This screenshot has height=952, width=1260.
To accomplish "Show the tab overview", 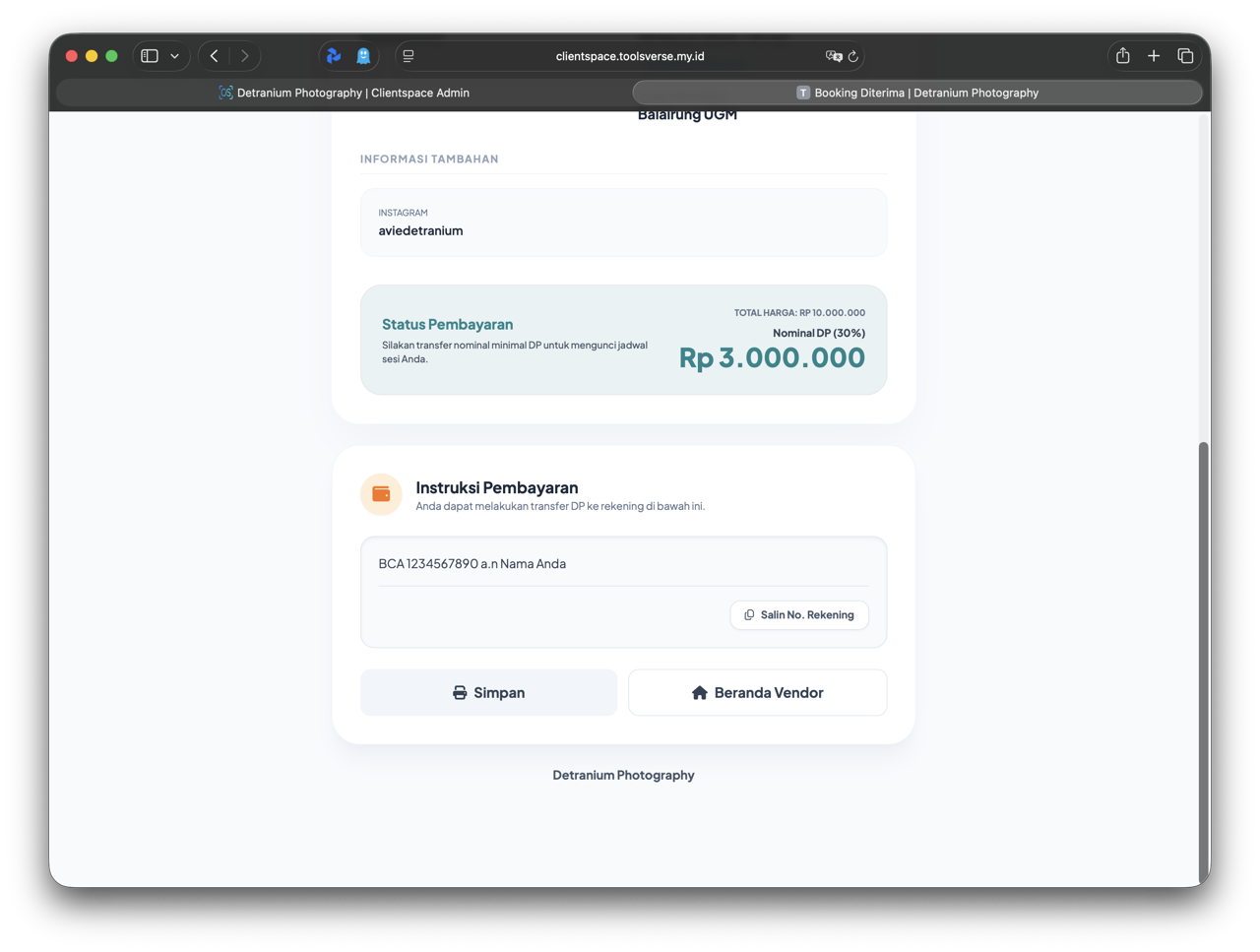I will 1185,56.
